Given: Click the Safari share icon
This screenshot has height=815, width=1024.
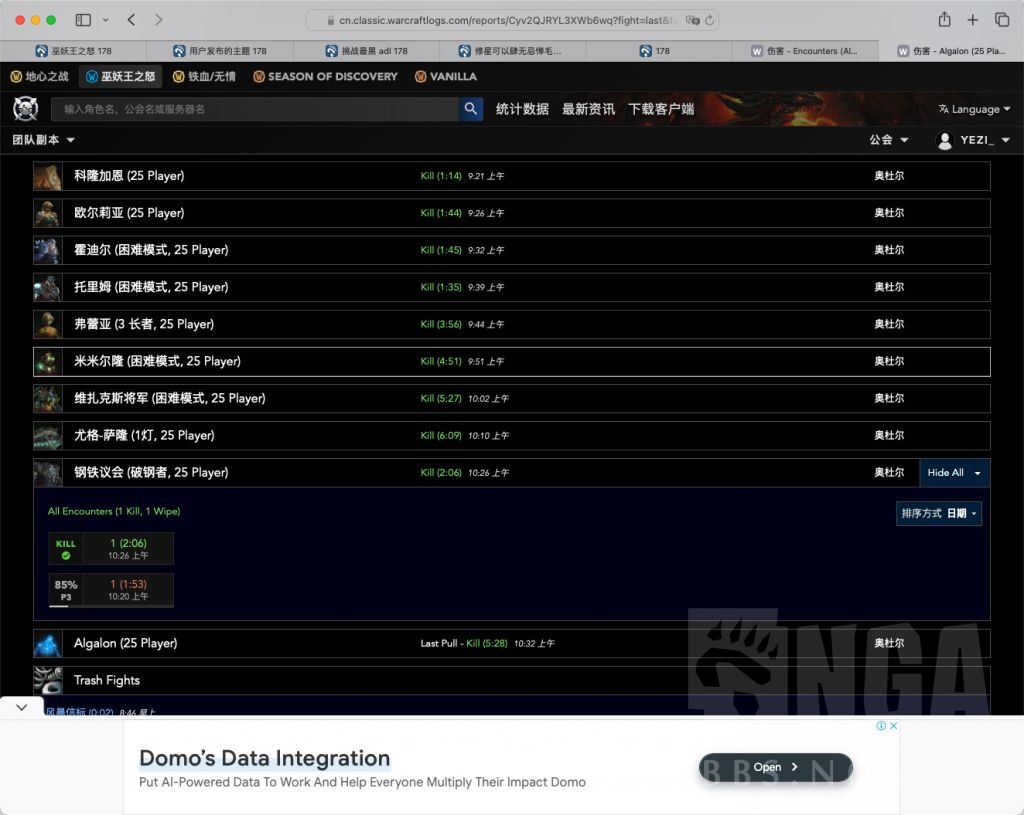Looking at the screenshot, I should [x=944, y=20].
